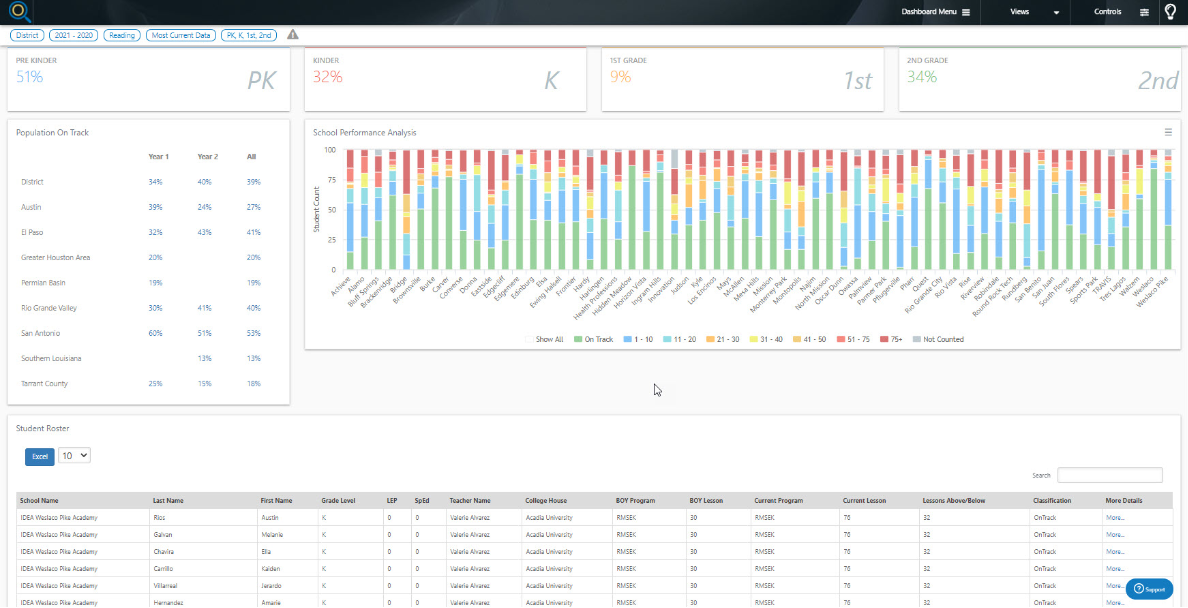Click the Views dropdown caret icon
The image size is (1188, 608).
tap(1056, 12)
